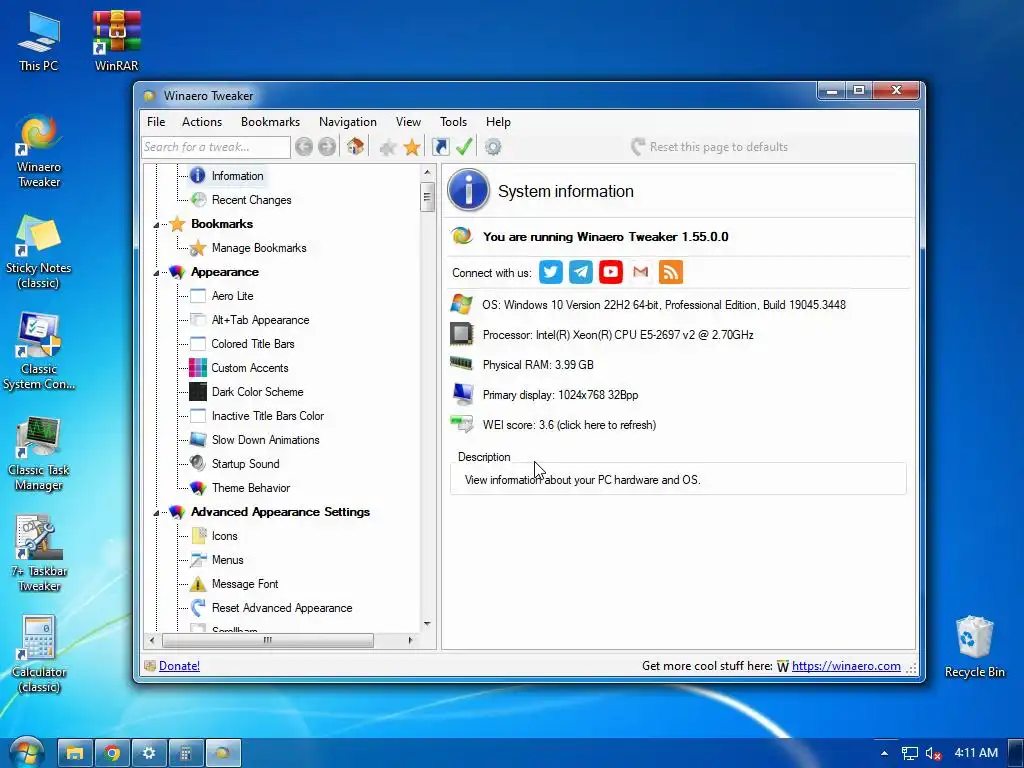Open the 7+ Taskbar Tweaker desktop icon
Screen dimensions: 1024x768
click(x=39, y=555)
